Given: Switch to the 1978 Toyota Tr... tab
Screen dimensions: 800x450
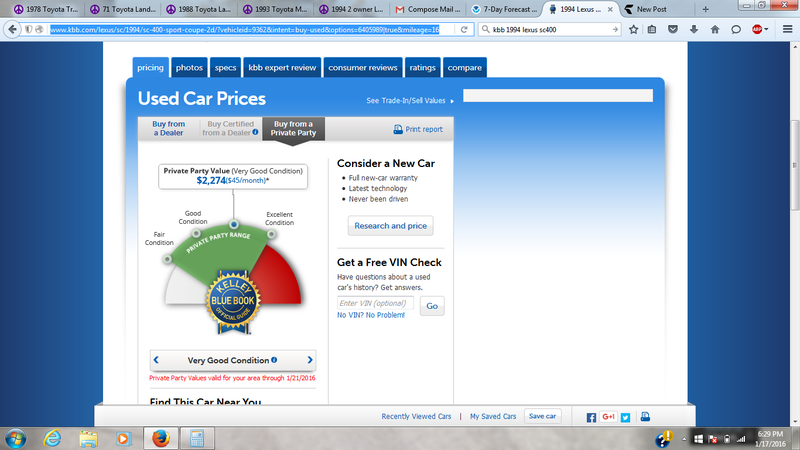Looking at the screenshot, I should [46, 9].
